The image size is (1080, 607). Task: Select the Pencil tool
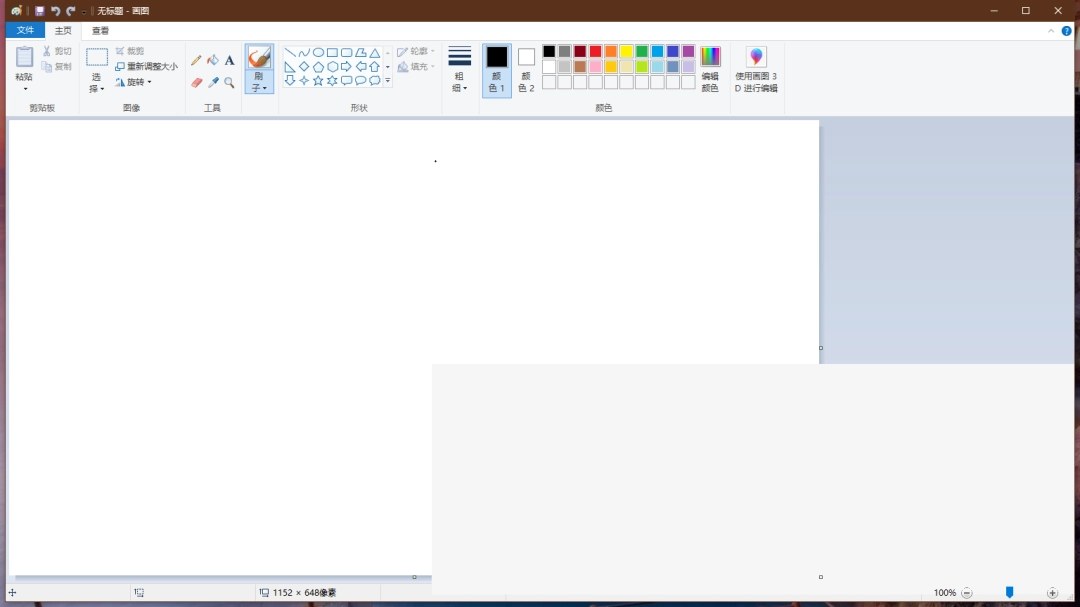(196, 61)
